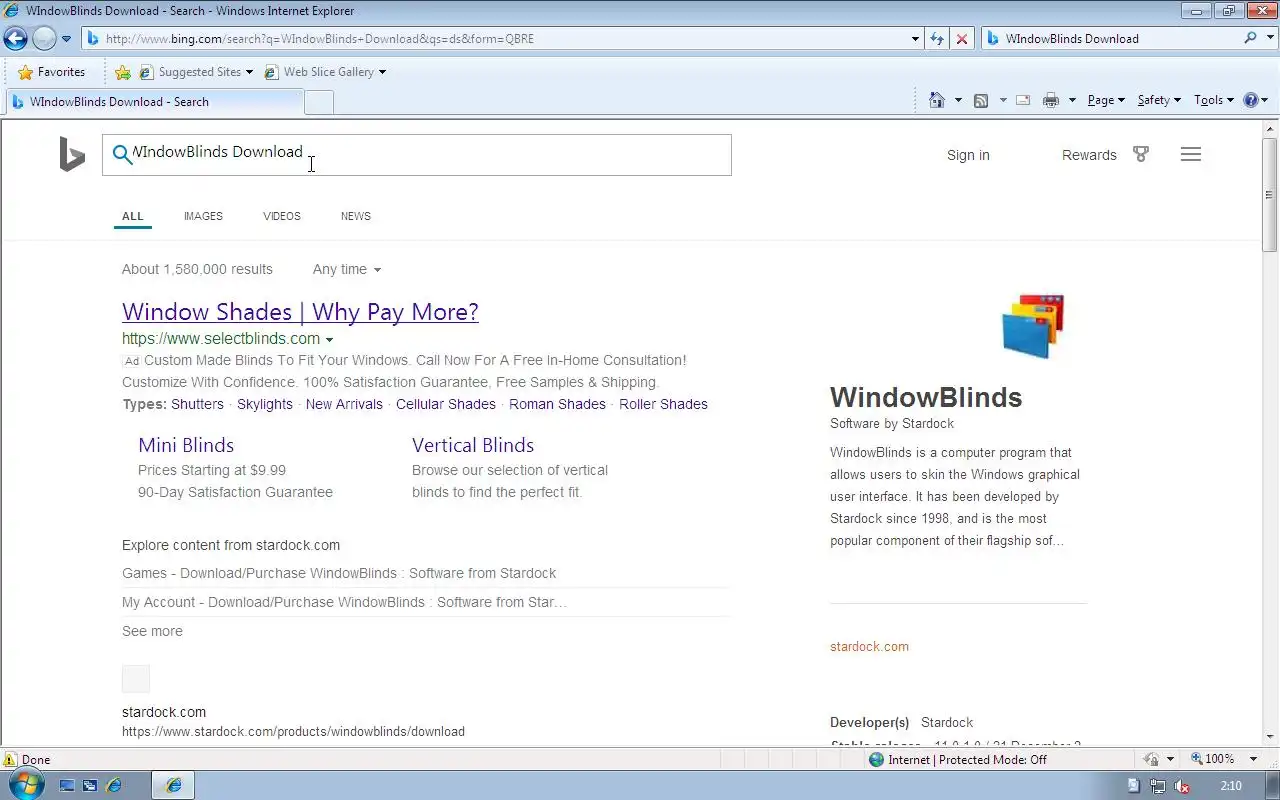The width and height of the screenshot is (1280, 800).
Task: Select the VIDEOS search tab
Action: pyautogui.click(x=282, y=216)
